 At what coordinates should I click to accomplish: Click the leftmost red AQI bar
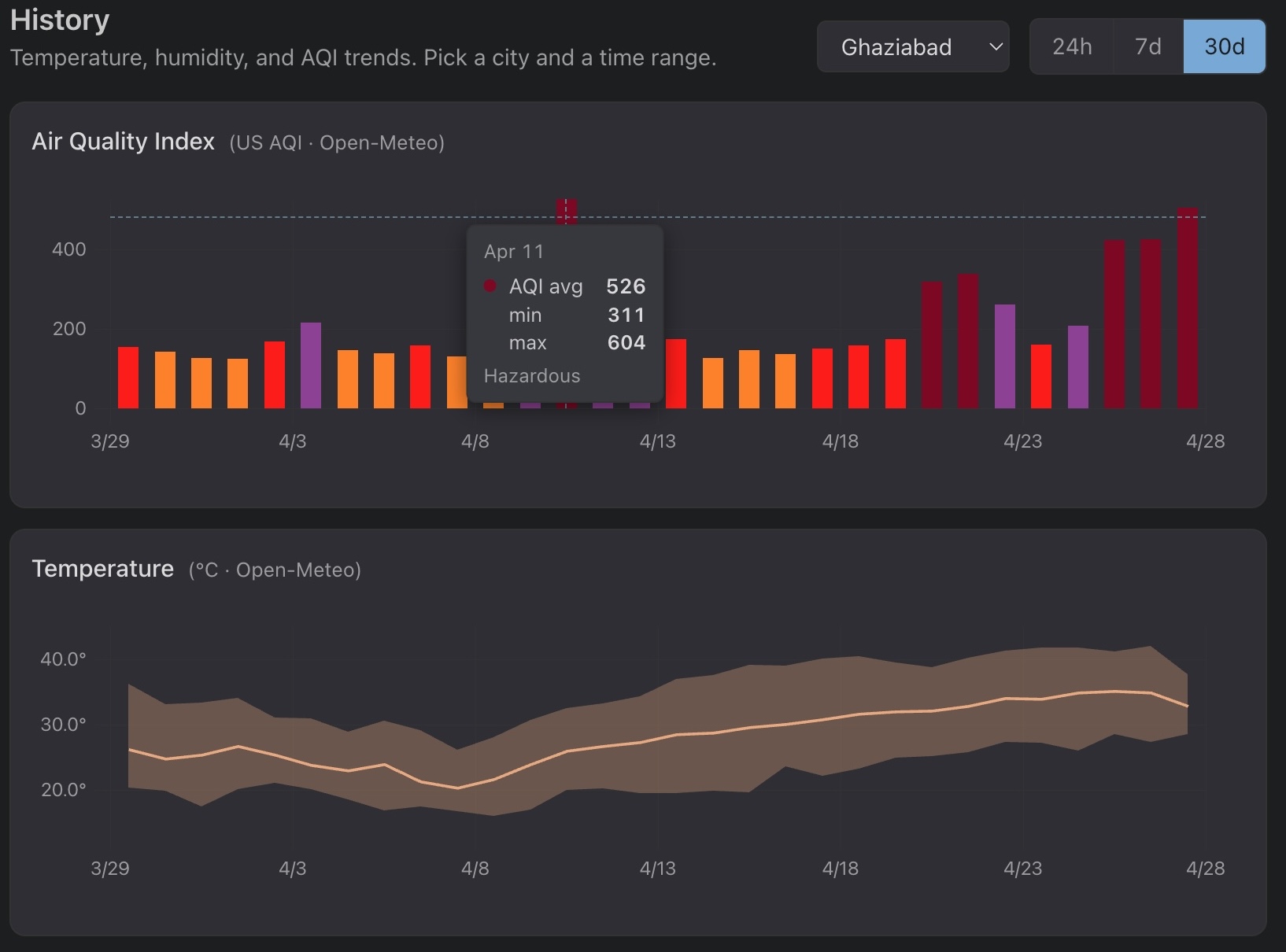point(128,378)
